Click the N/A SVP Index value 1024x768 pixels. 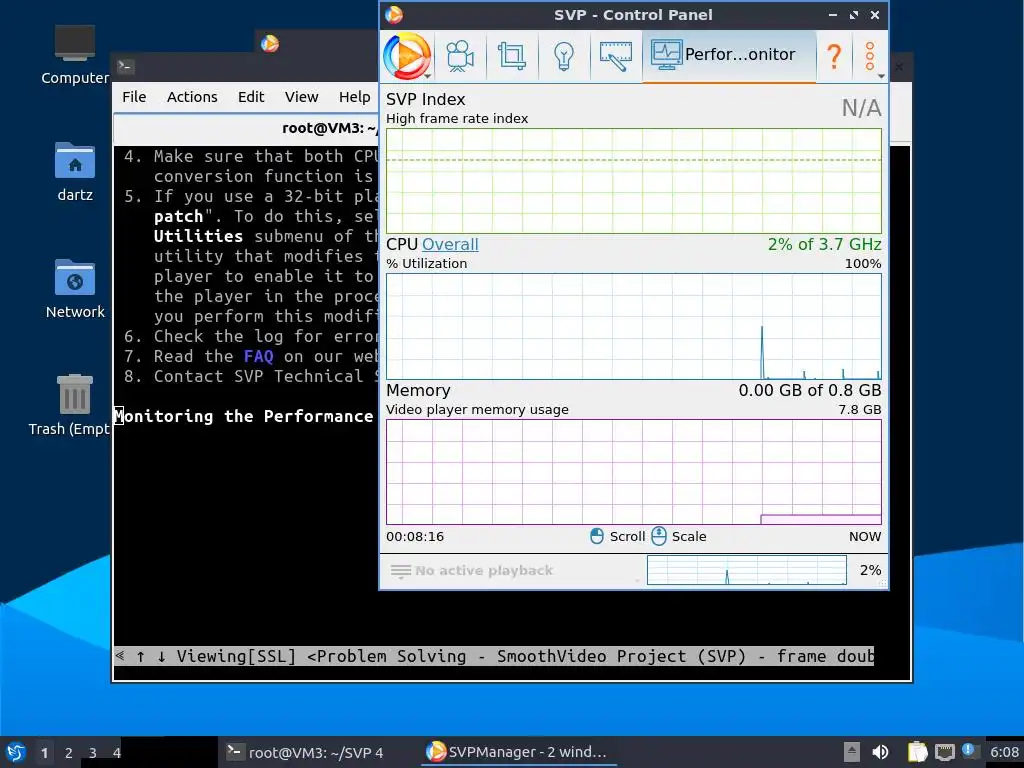click(861, 108)
